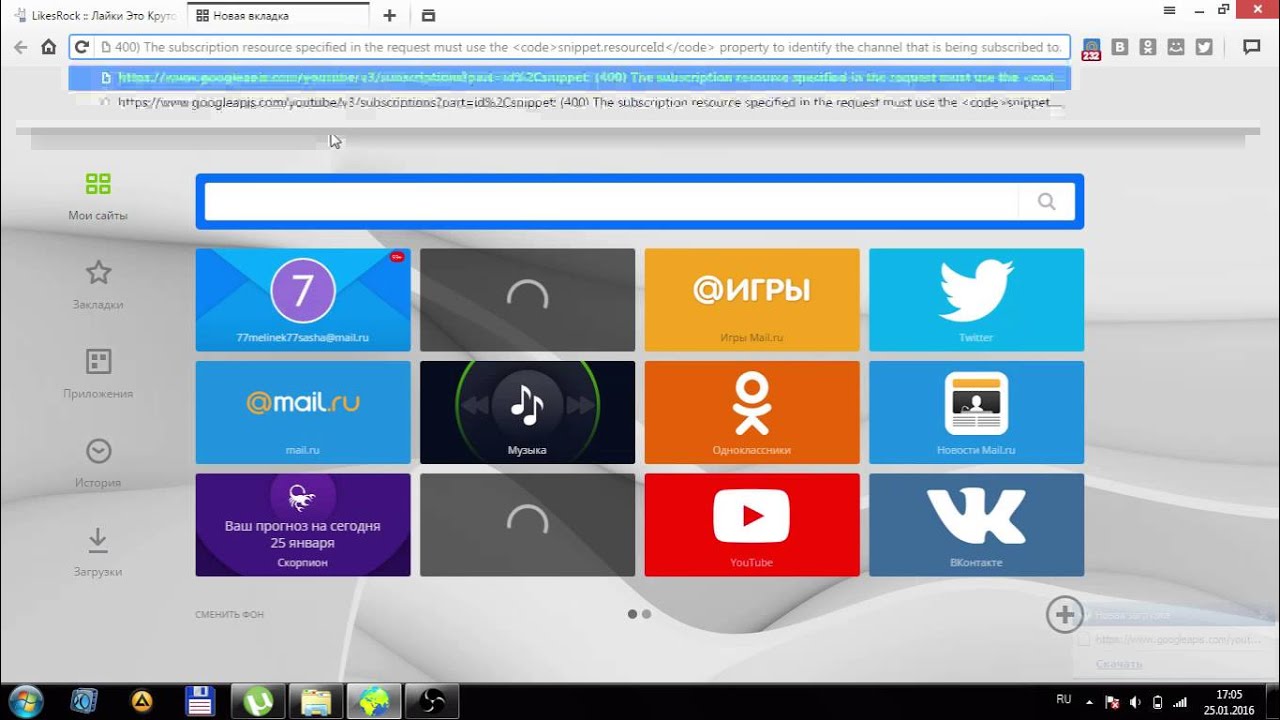Reload the page with the refresh icon
This screenshot has height=720, width=1280.
82,47
